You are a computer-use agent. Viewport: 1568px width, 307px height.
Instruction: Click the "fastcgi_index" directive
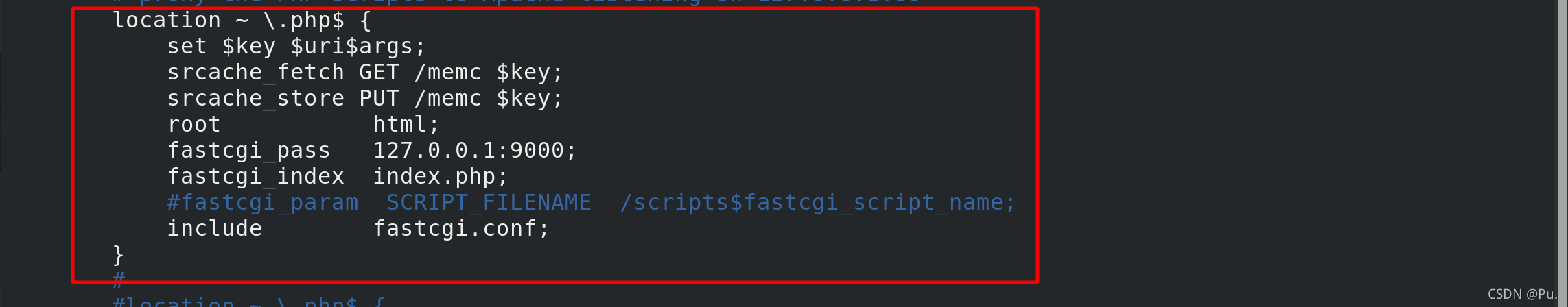(256, 177)
